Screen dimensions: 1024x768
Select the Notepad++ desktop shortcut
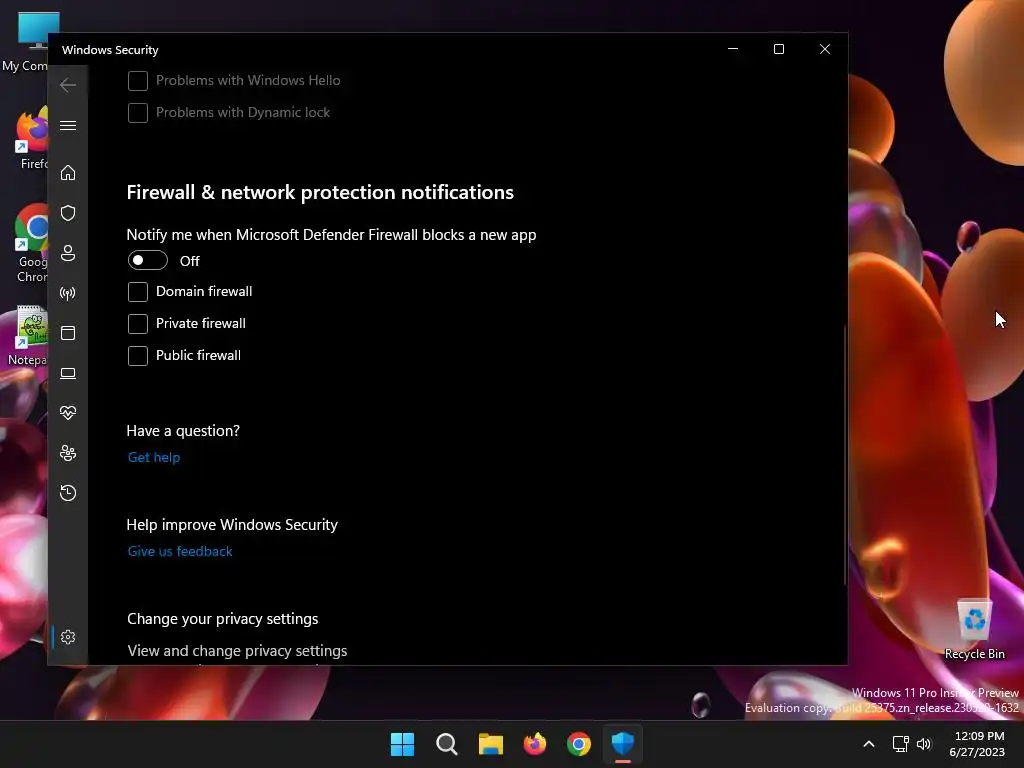tap(26, 336)
